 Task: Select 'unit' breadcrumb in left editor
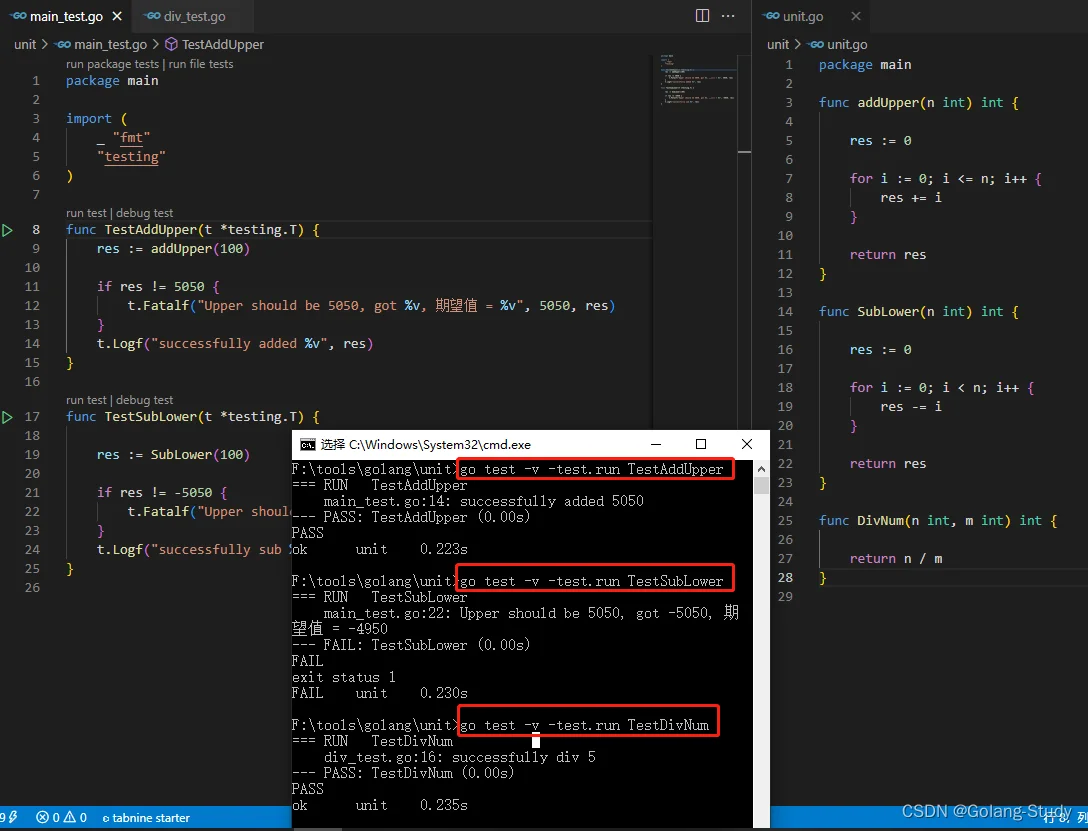click(x=25, y=44)
